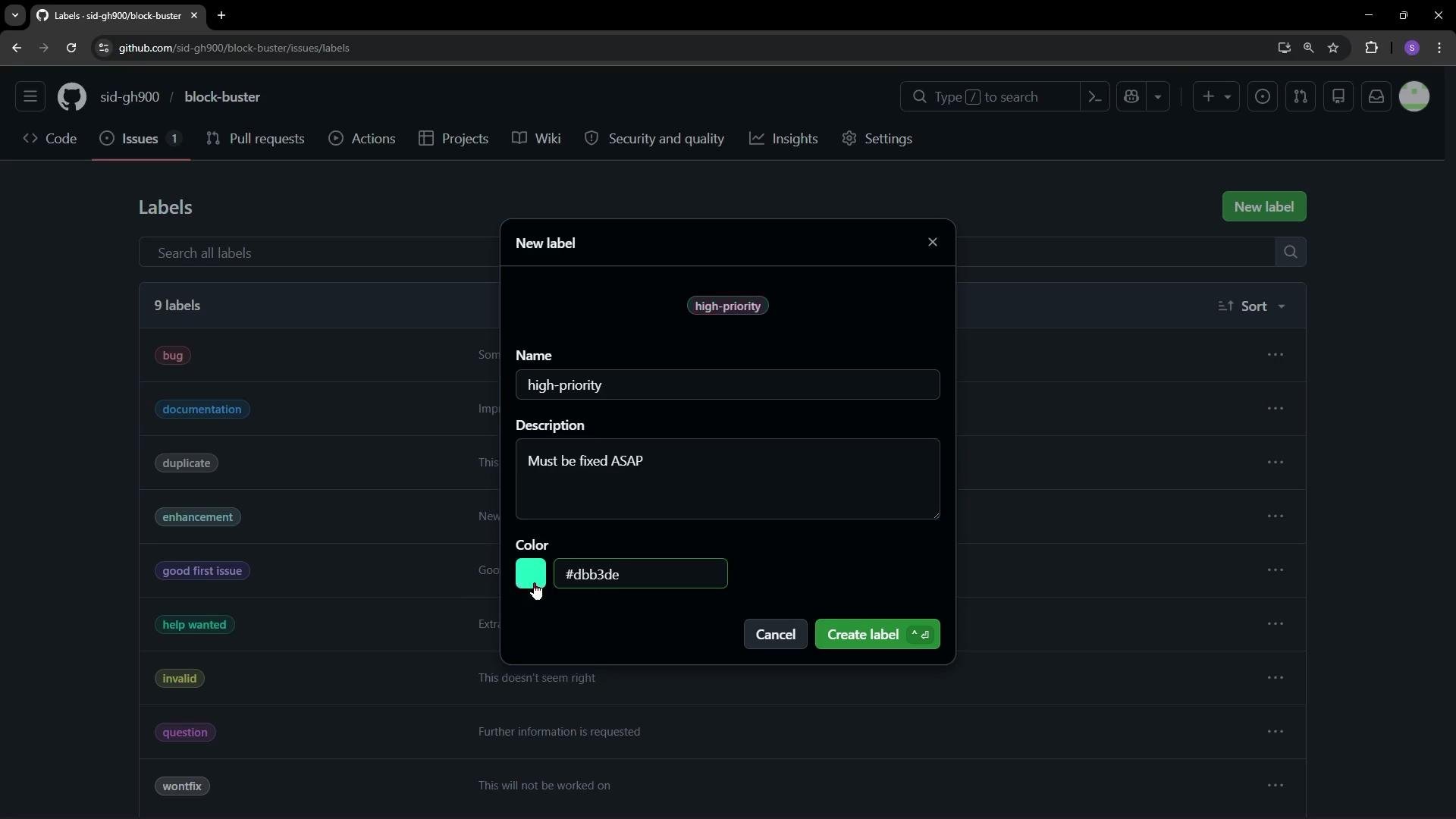Edit the label Description textarea
The width and height of the screenshot is (1456, 819).
[x=728, y=479]
